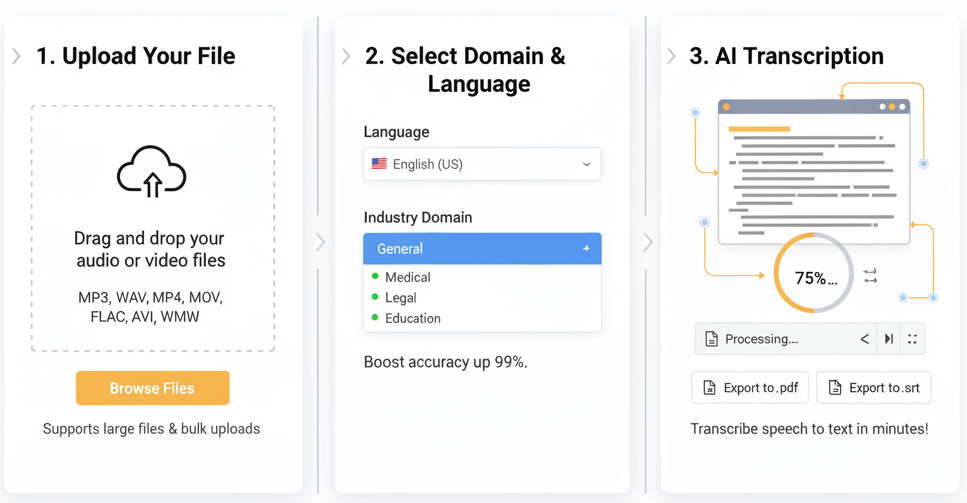Image resolution: width=967 pixels, height=503 pixels.
Task: Click the US flag icon in Language field
Action: (x=379, y=164)
